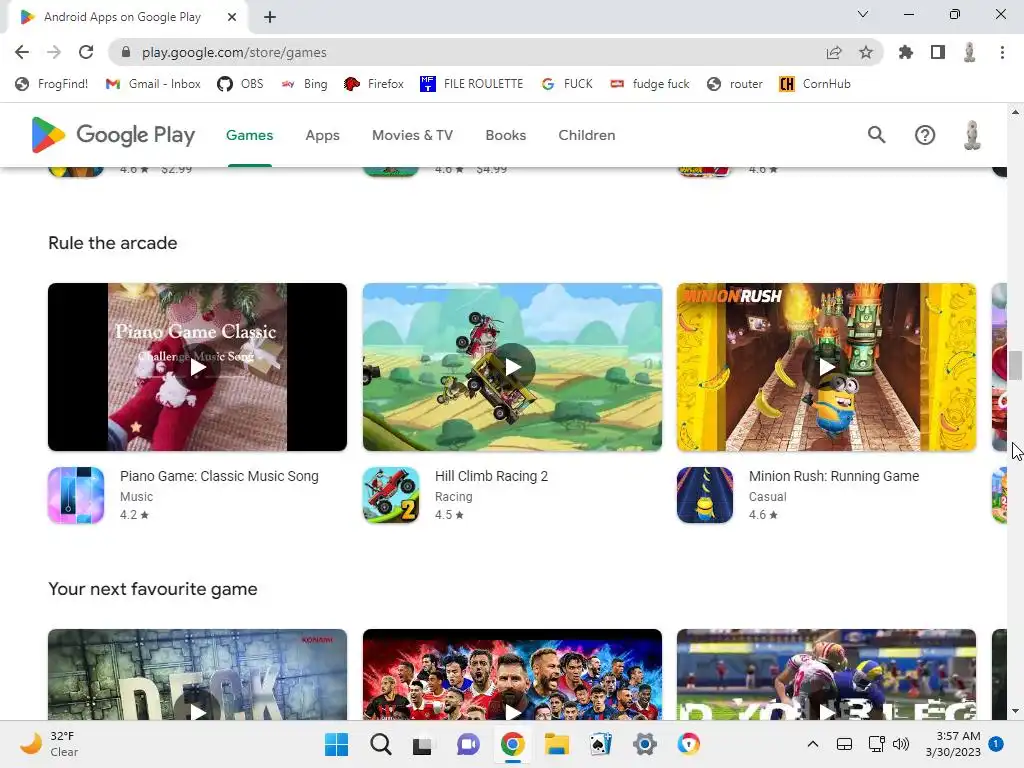Switch to the Movies & TV tab
The width and height of the screenshot is (1024, 768).
click(x=412, y=135)
